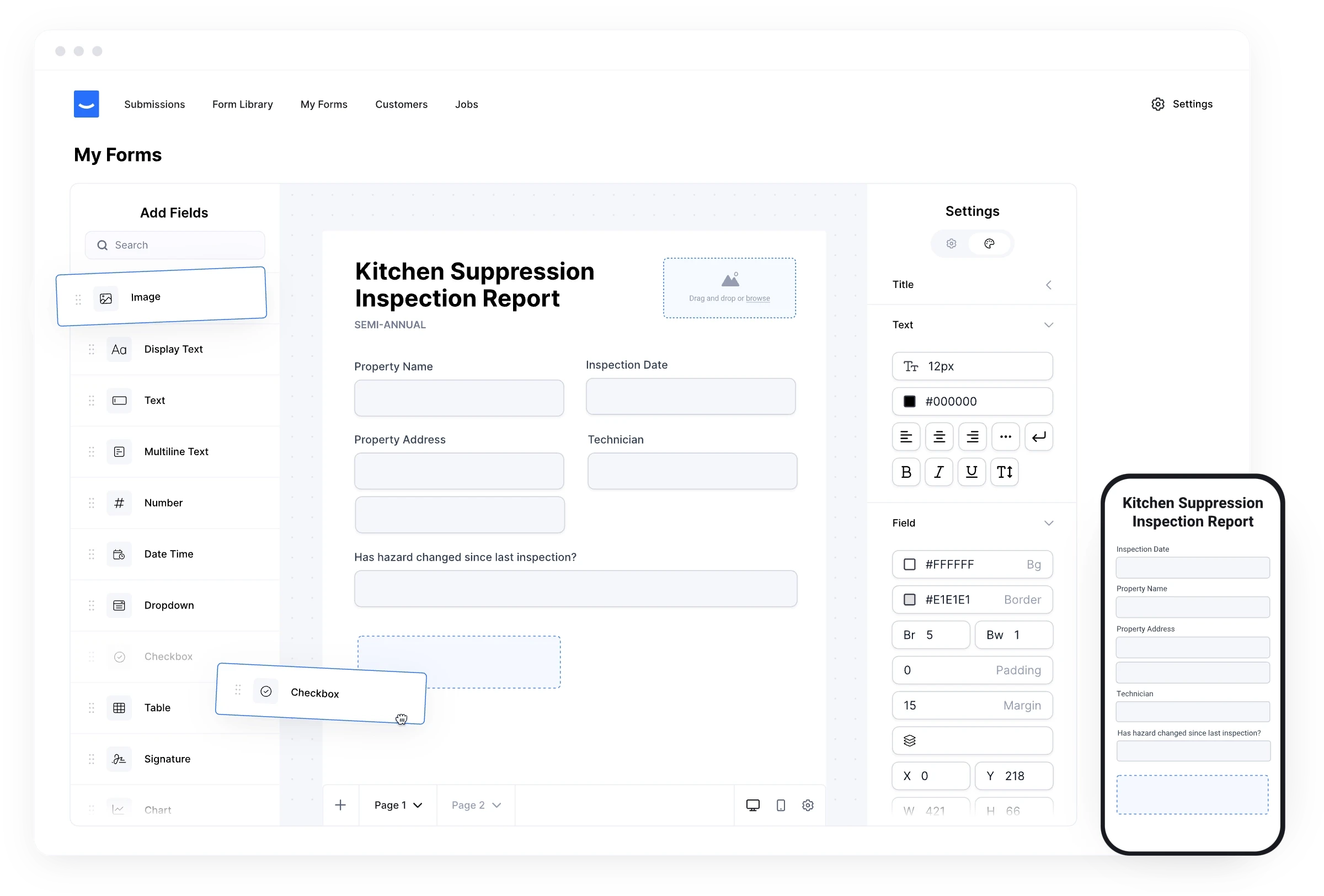Switch to the mobile preview icon
Screen dimensions: 1324x896
tap(781, 805)
